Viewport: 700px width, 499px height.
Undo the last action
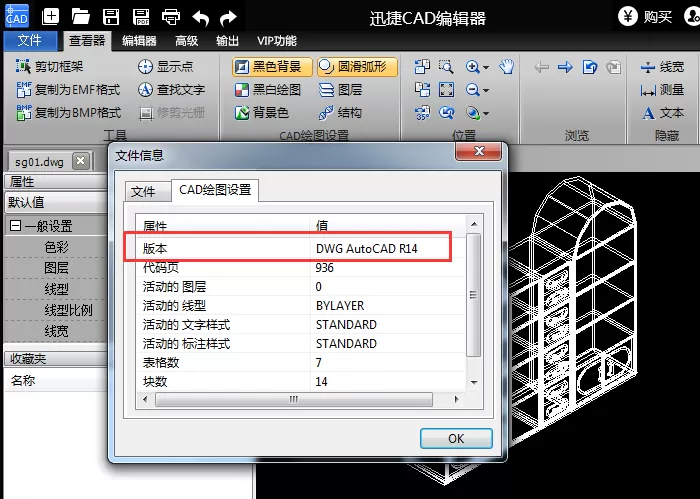point(200,18)
